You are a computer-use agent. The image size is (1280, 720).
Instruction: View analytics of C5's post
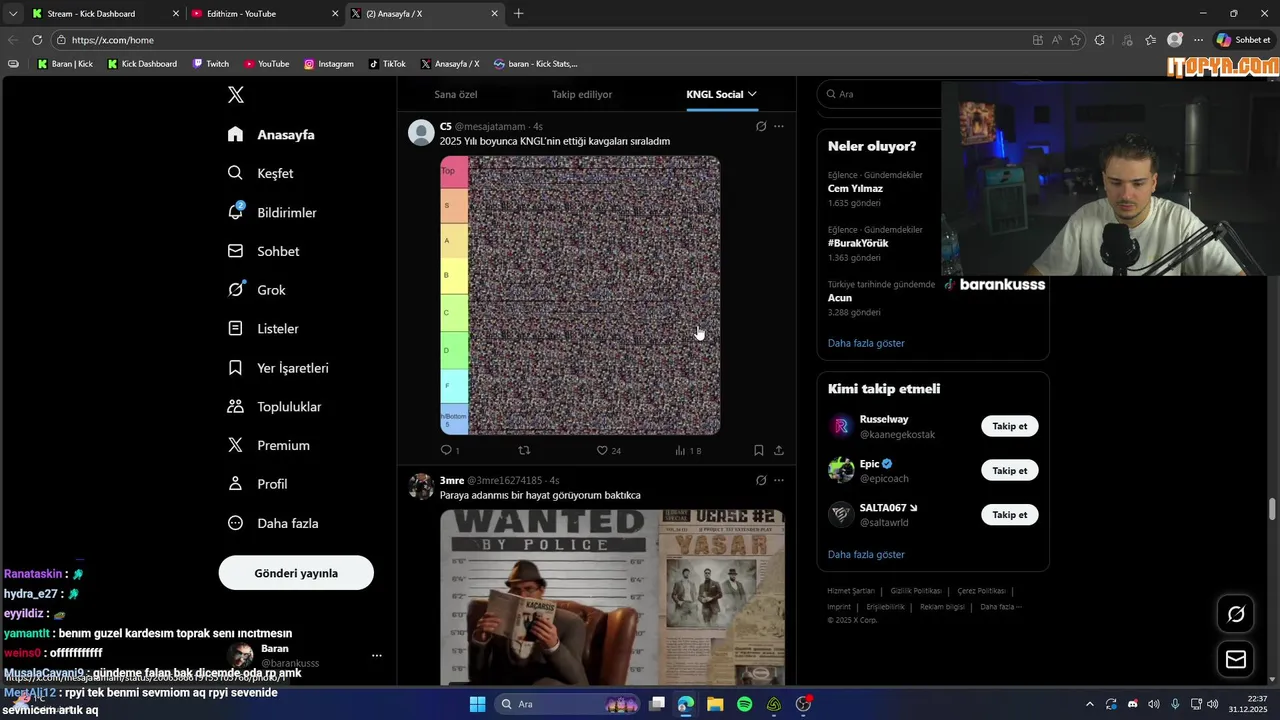tap(688, 450)
